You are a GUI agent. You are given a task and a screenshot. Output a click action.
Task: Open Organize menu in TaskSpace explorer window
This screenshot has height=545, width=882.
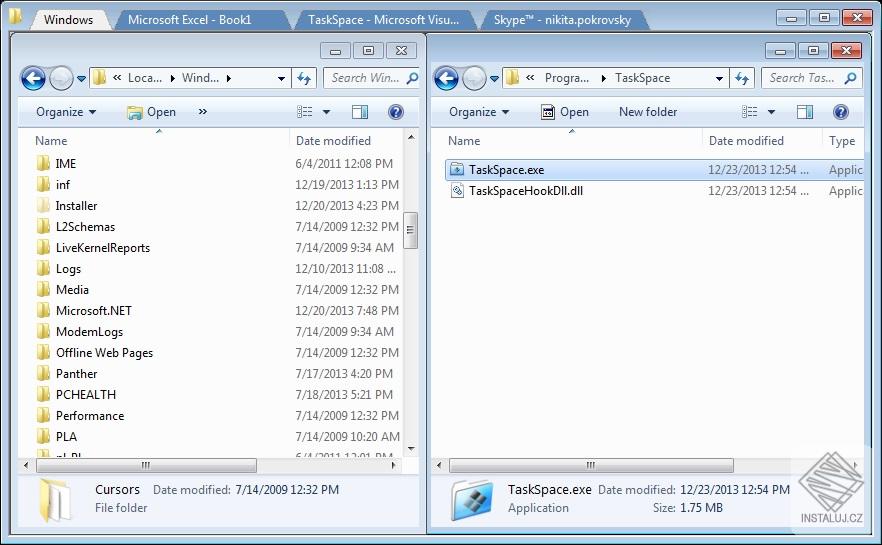coord(479,112)
